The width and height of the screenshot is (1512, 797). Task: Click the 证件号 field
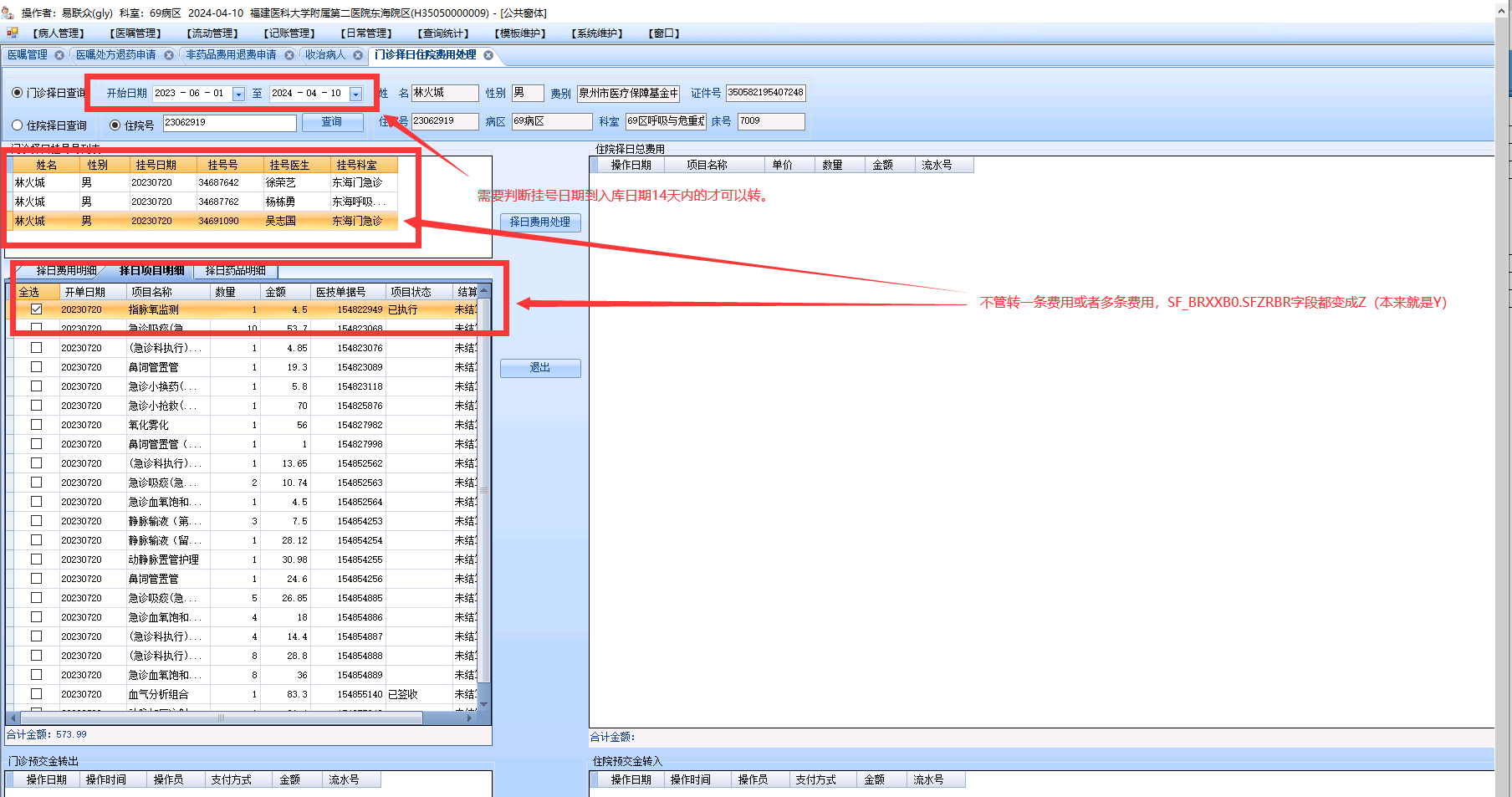[766, 93]
